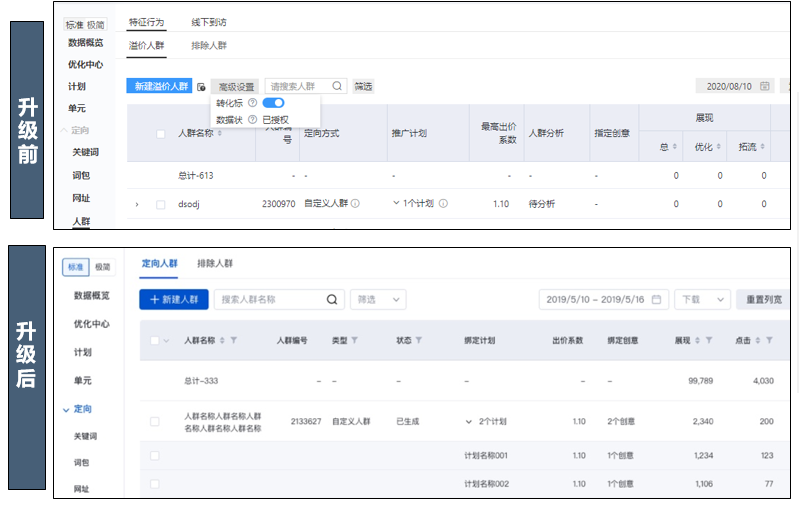Click the info icon beside 自定义人群 in dsodj row

pos(355,204)
